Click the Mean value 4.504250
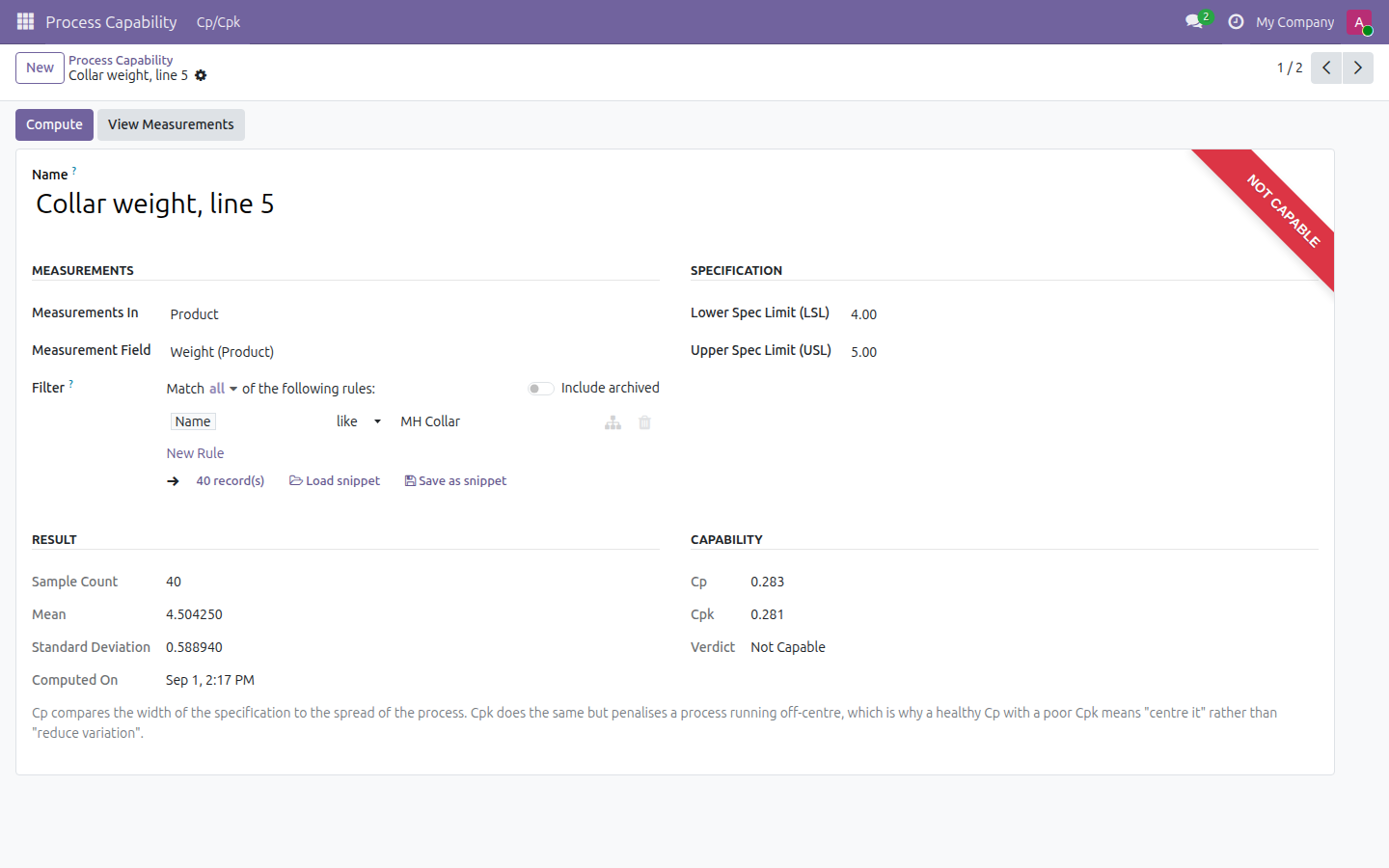1389x868 pixels. [x=194, y=614]
